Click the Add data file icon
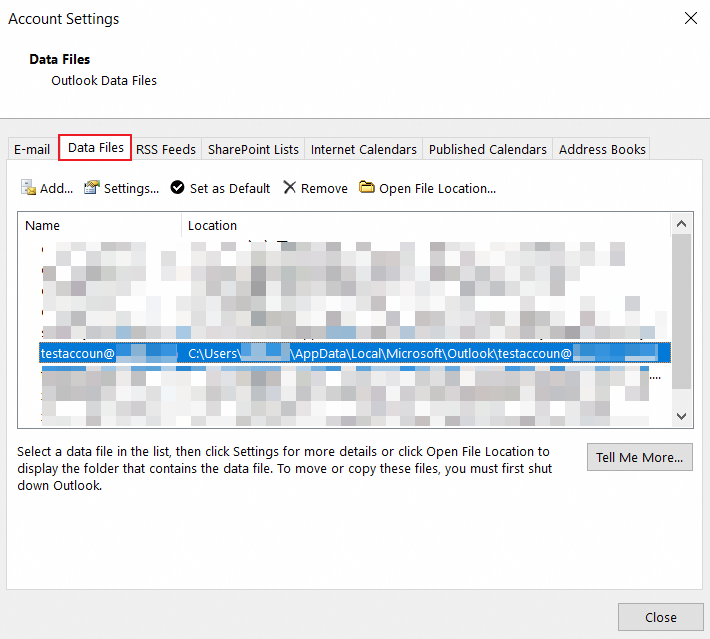The height and width of the screenshot is (639, 710). pos(28,187)
